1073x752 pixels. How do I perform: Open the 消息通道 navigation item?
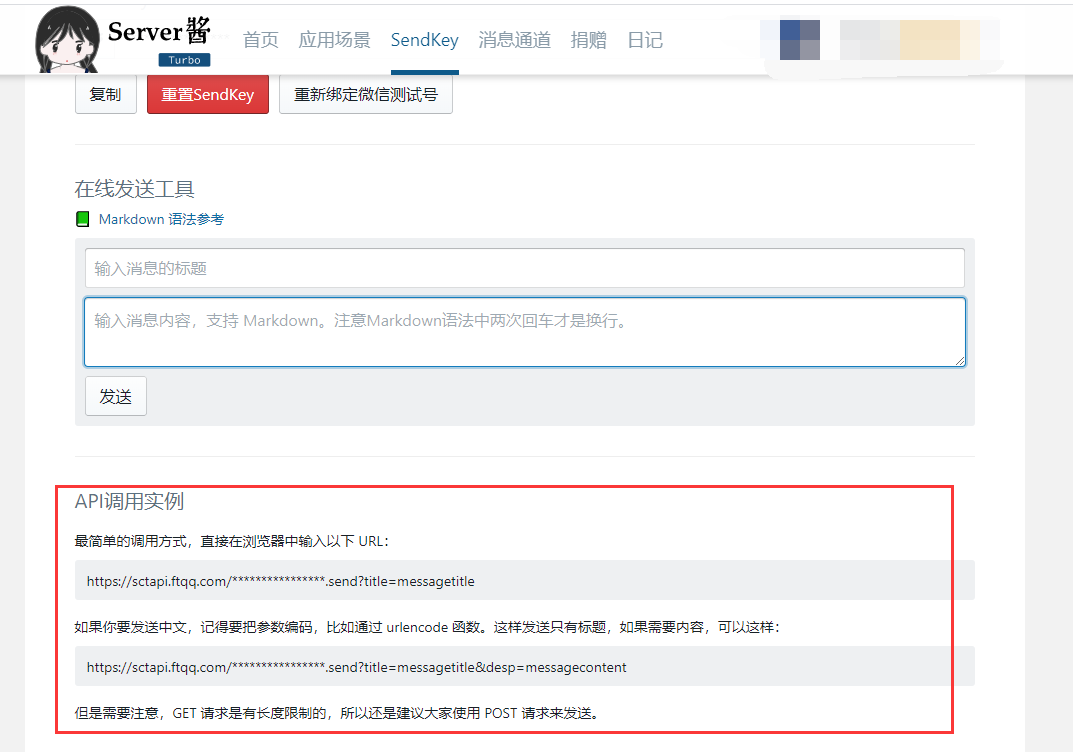click(515, 40)
